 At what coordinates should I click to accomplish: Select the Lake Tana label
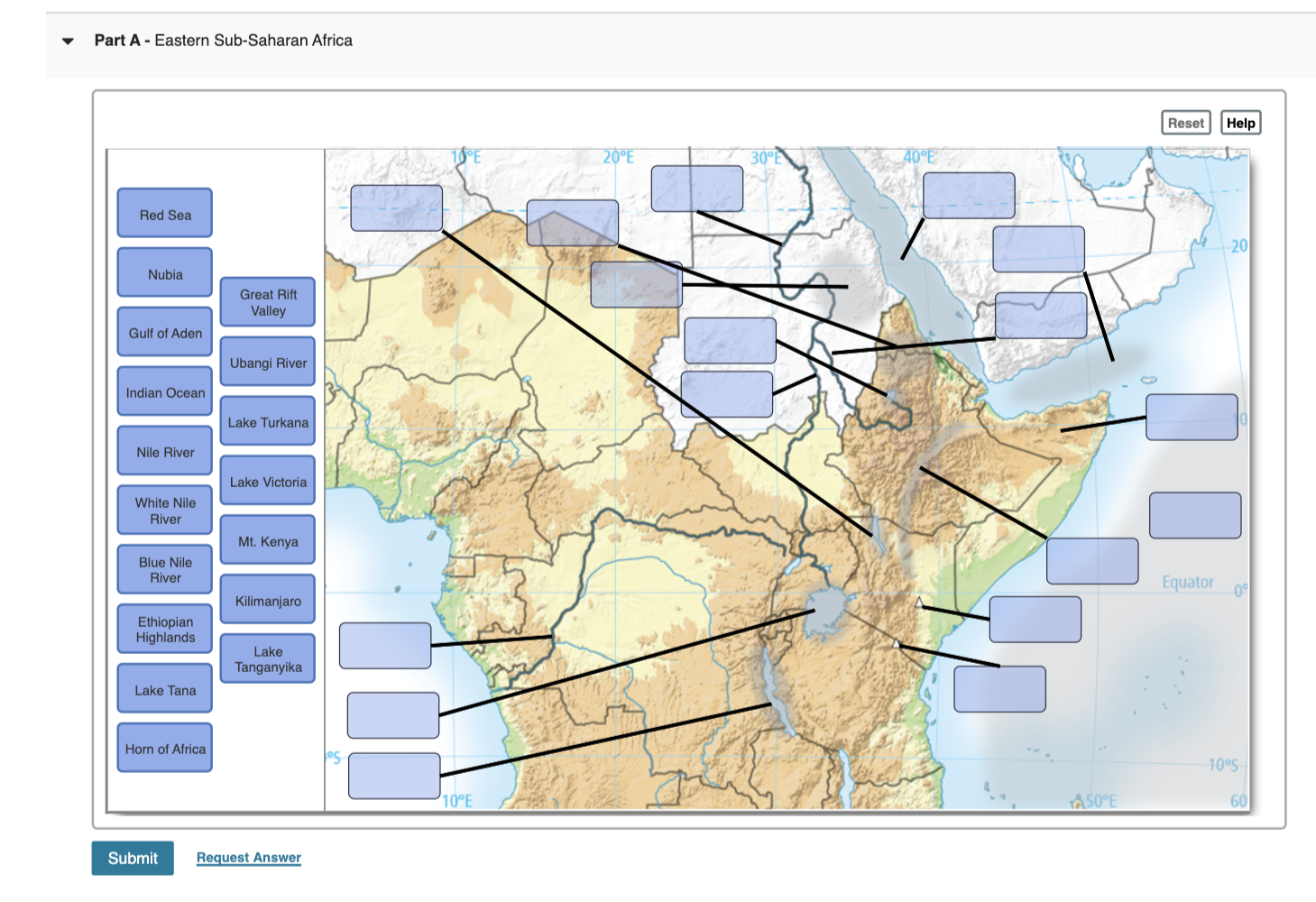(164, 688)
